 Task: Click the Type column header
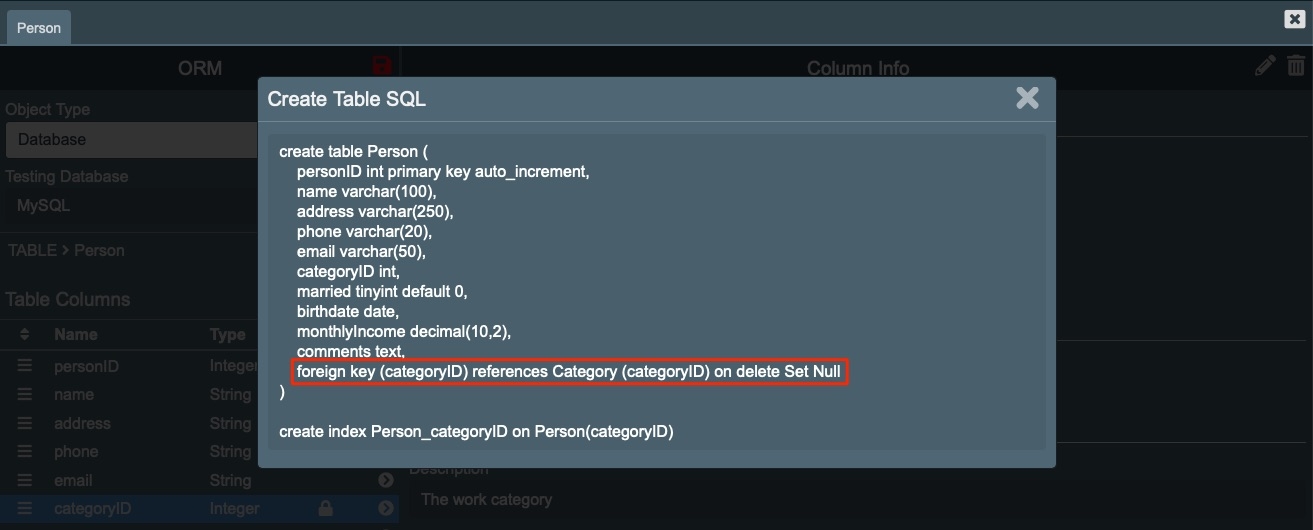click(227, 335)
